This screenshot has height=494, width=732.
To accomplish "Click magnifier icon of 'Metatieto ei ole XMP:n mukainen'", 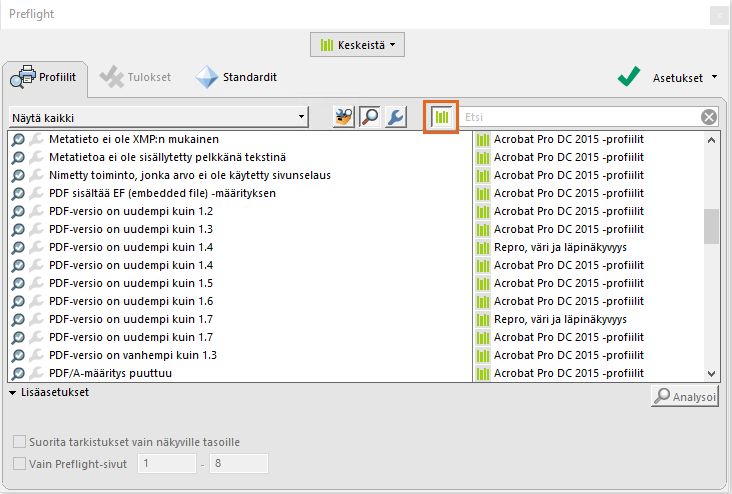I will tap(18, 139).
